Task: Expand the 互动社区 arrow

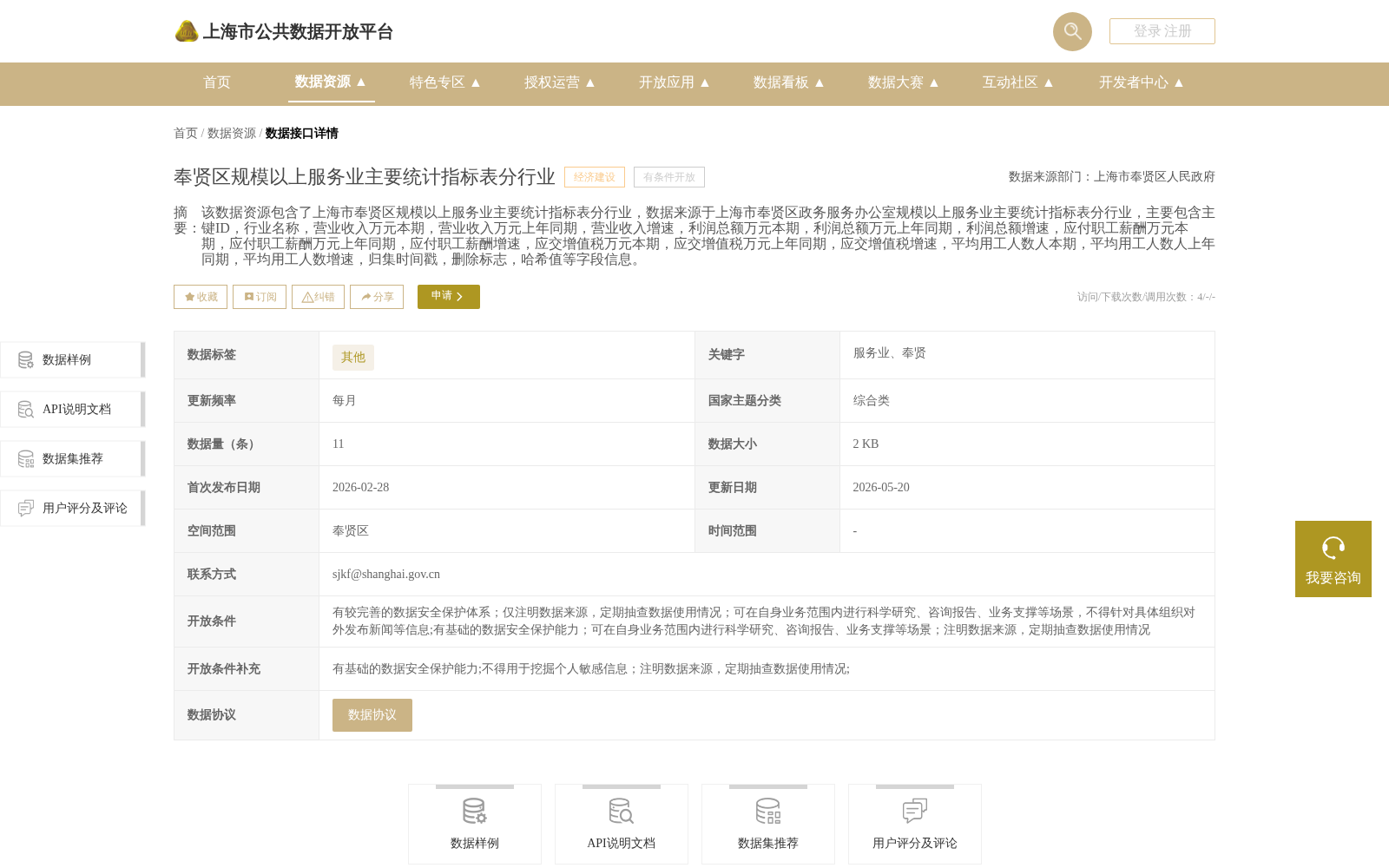Action: pyautogui.click(x=1049, y=82)
